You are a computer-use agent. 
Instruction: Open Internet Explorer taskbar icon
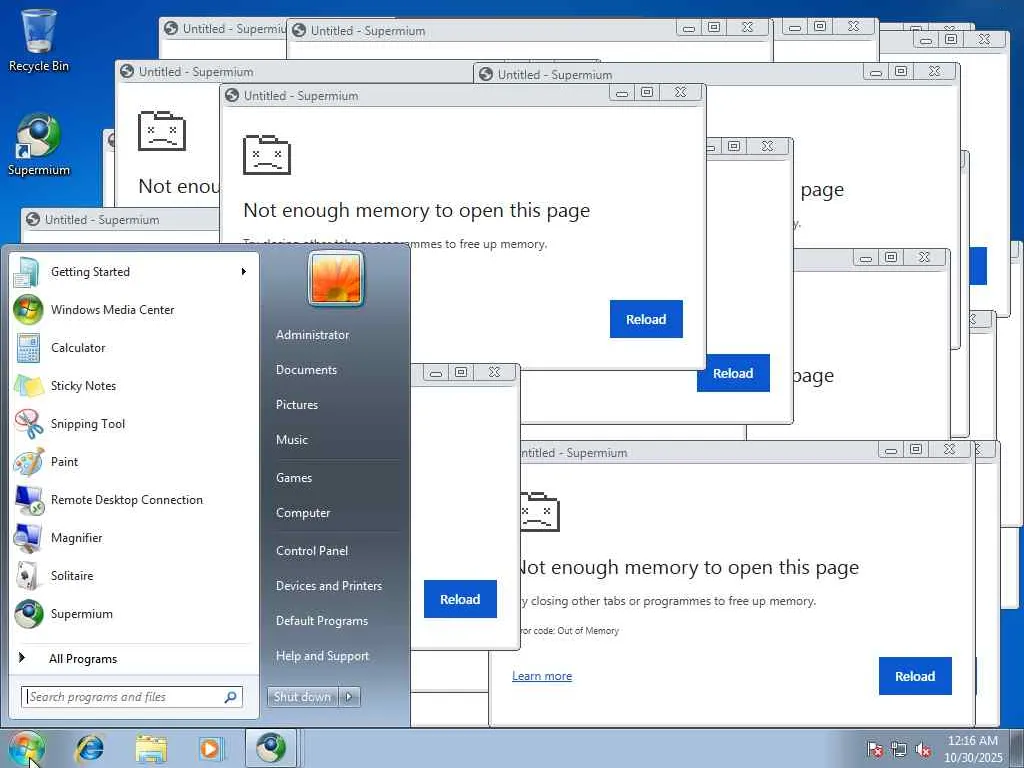89,748
